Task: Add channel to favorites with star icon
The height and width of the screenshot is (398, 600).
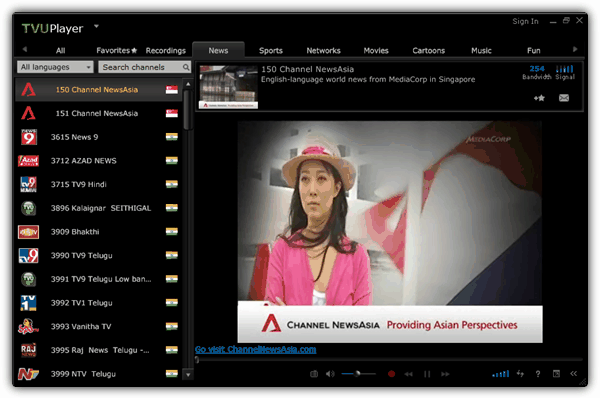Action: click(540, 98)
